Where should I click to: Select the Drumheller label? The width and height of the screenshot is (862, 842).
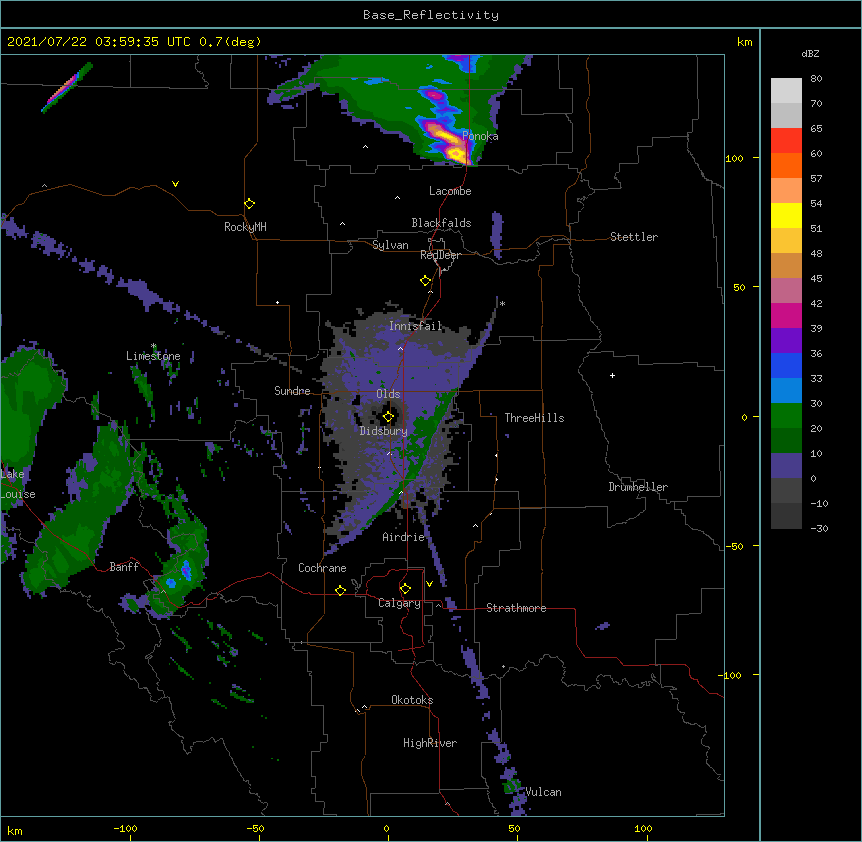coord(638,487)
